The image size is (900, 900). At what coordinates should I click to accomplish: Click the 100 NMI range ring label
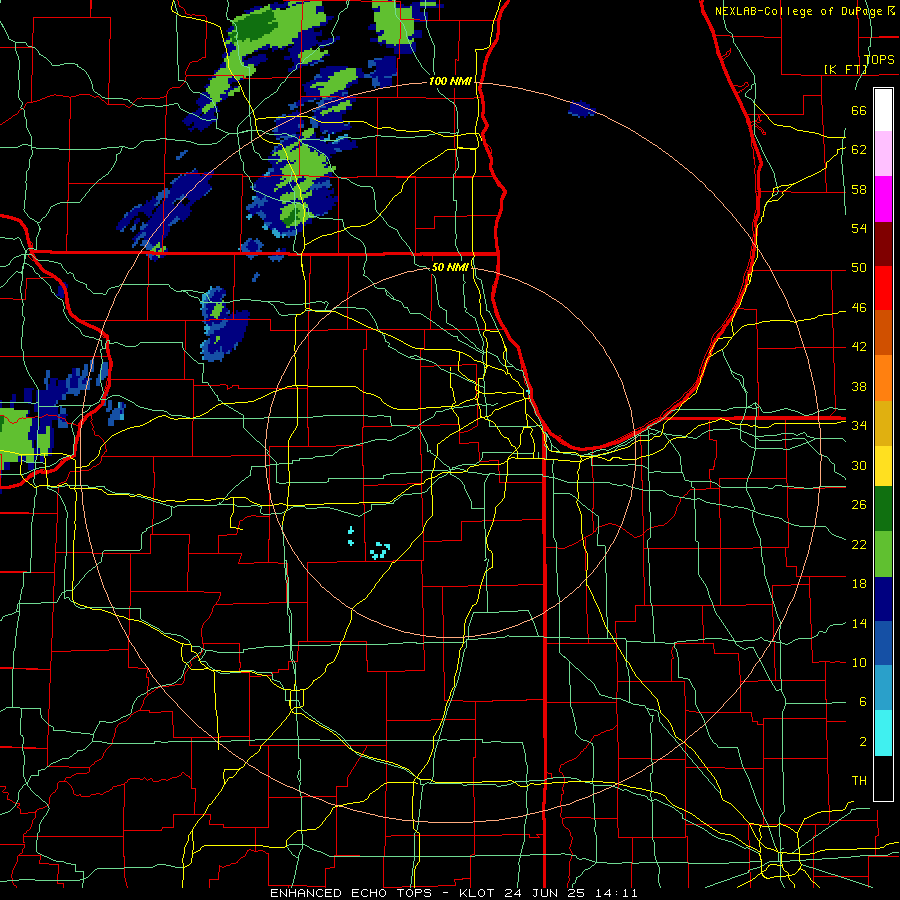tap(450, 82)
